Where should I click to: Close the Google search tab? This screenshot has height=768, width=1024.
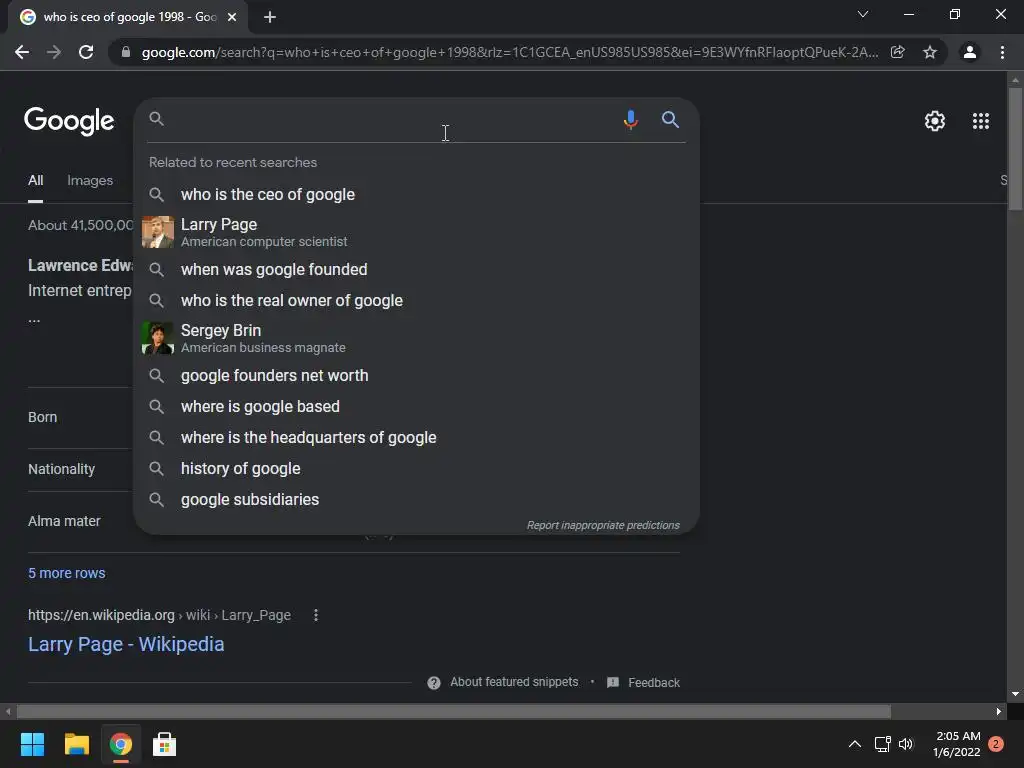pos(232,17)
